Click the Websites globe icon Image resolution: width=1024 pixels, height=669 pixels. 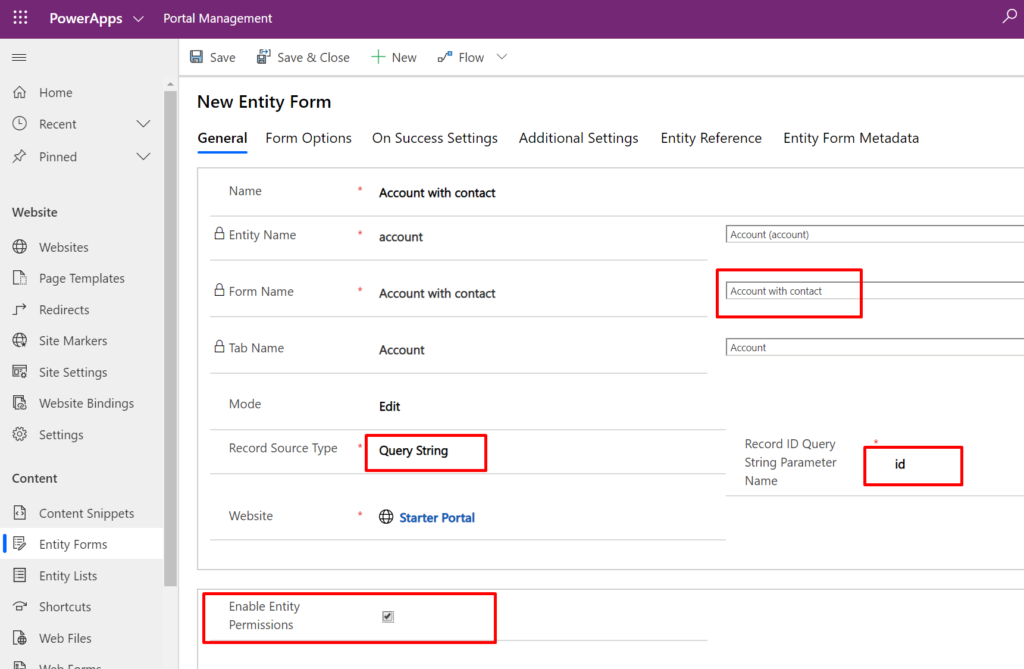pos(20,247)
